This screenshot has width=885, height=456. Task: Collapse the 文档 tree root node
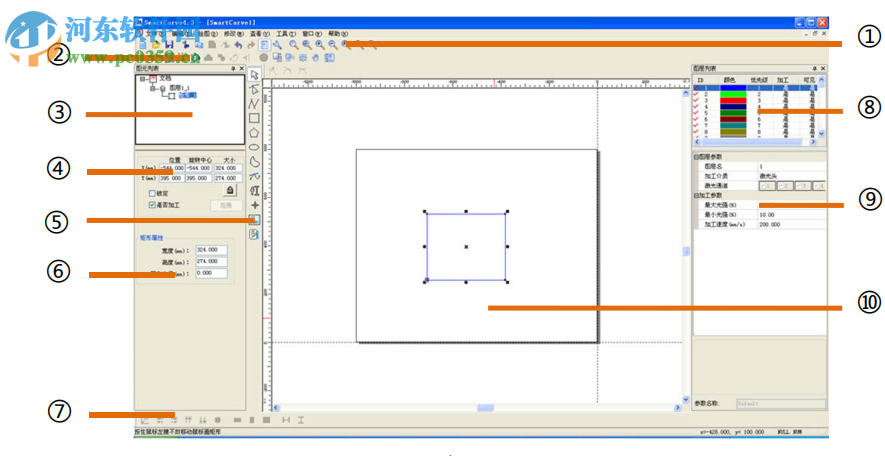tap(143, 79)
